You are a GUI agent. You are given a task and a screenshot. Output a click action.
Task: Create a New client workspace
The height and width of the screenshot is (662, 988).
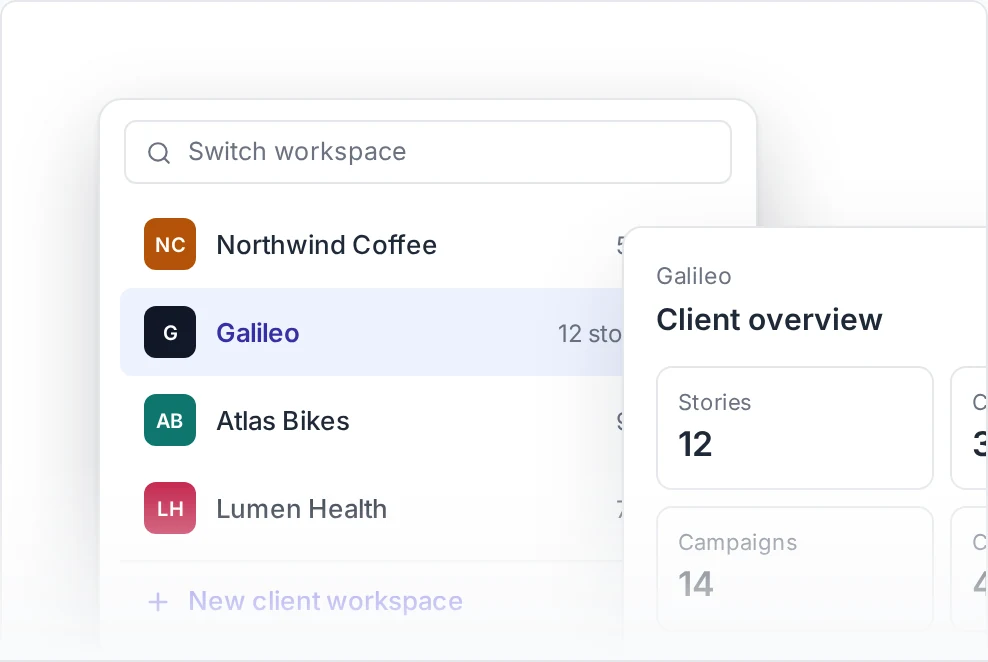coord(325,602)
